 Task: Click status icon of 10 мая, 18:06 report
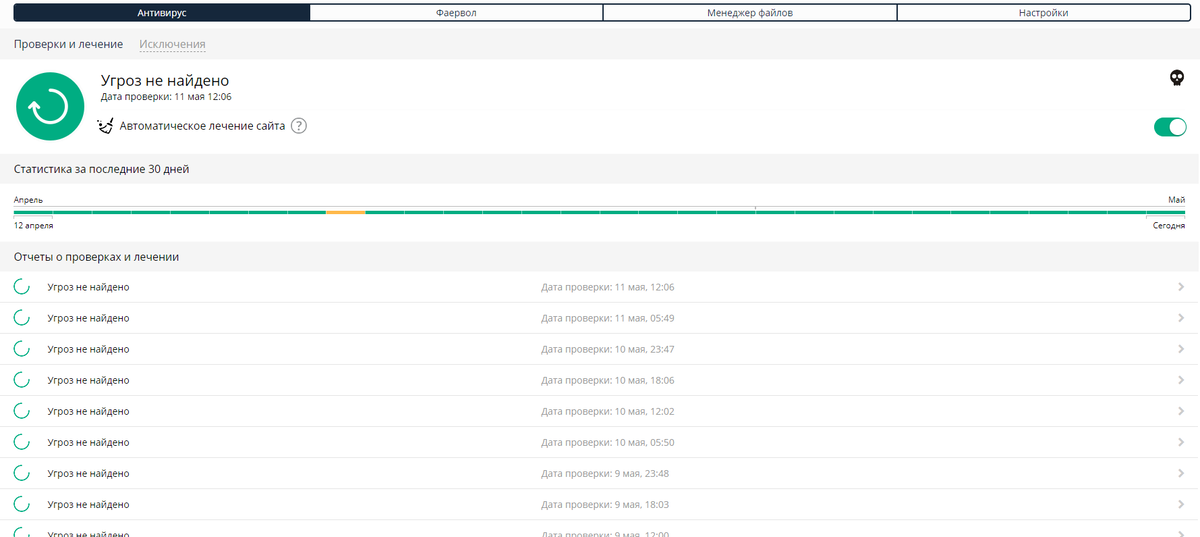[x=22, y=380]
